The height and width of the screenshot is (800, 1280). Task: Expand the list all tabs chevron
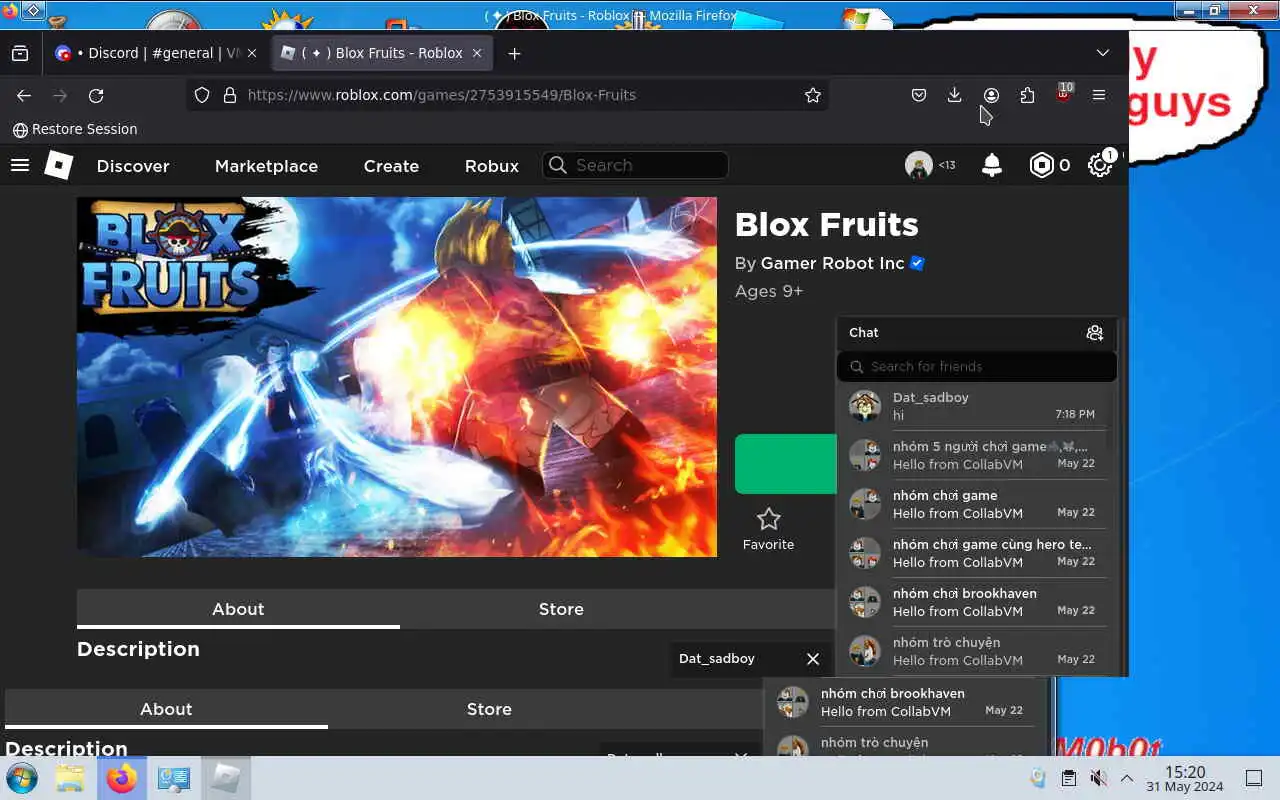(x=1102, y=53)
